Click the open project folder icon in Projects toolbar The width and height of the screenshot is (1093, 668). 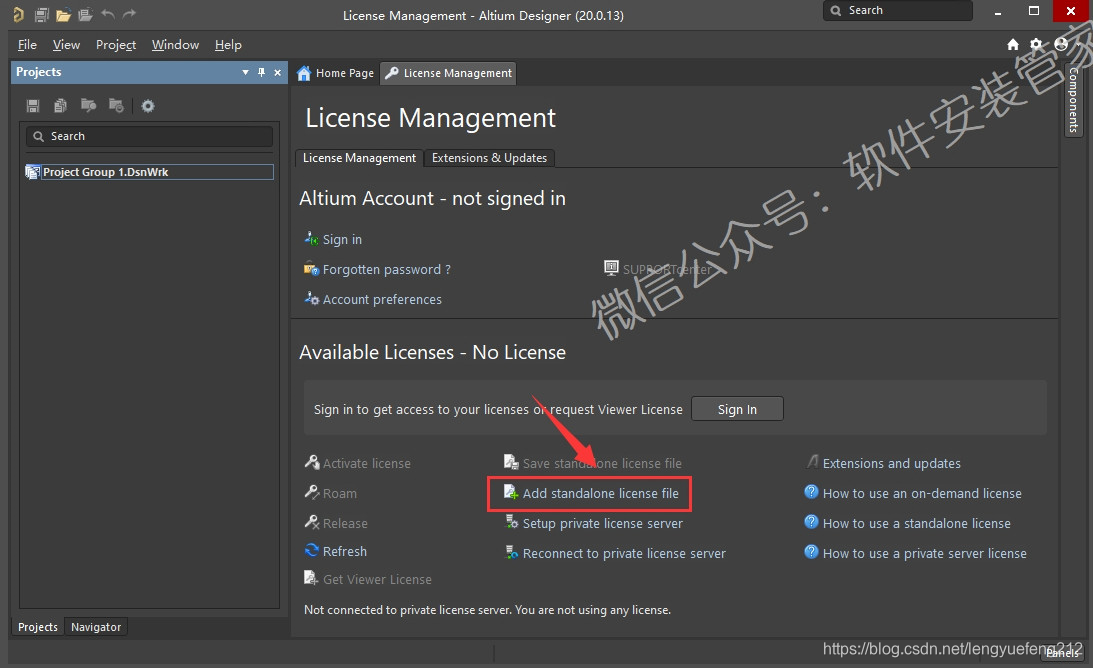[89, 106]
